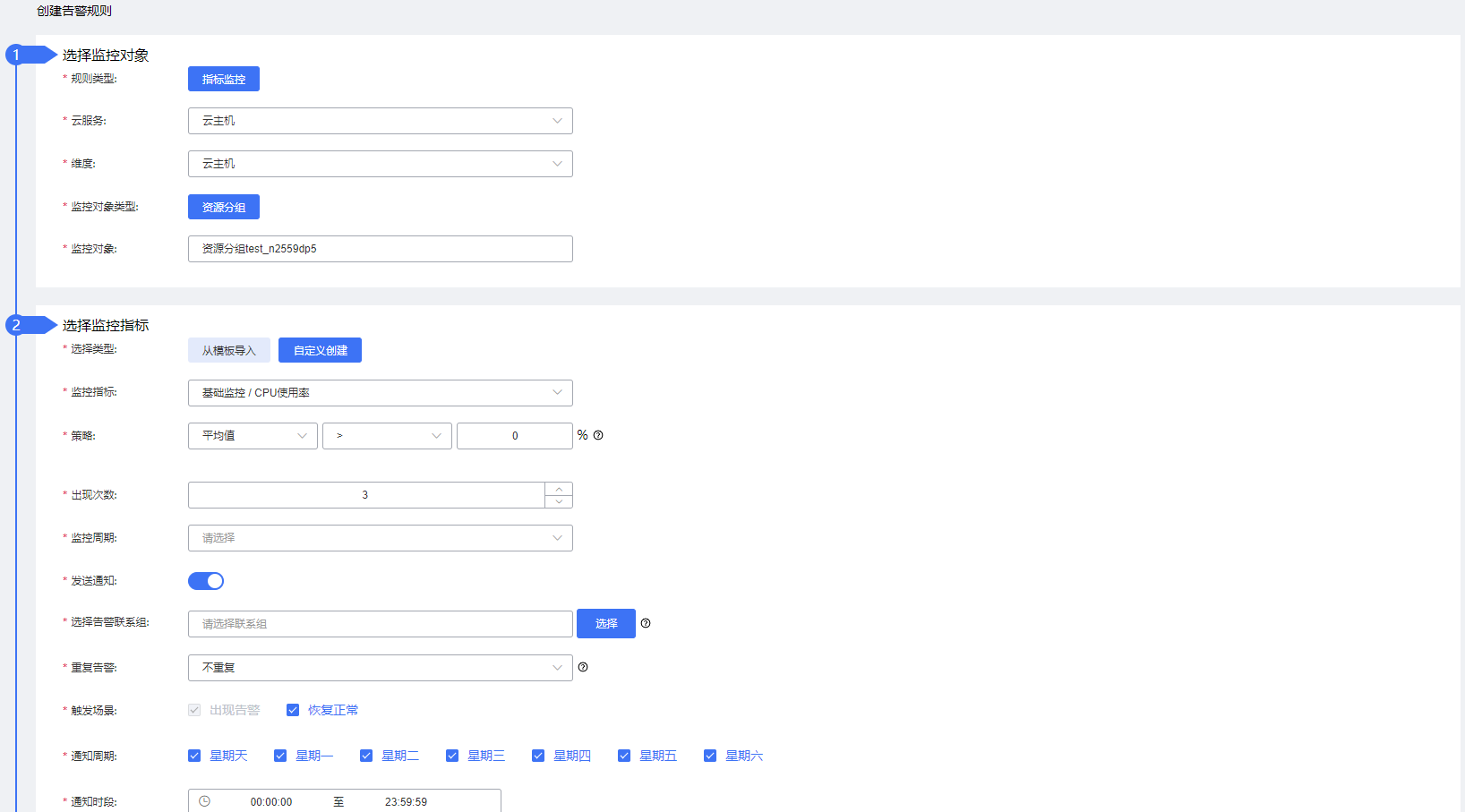Click the strategy threshold value field
Screen dimensions: 1465x812
pyautogui.click(x=515, y=436)
